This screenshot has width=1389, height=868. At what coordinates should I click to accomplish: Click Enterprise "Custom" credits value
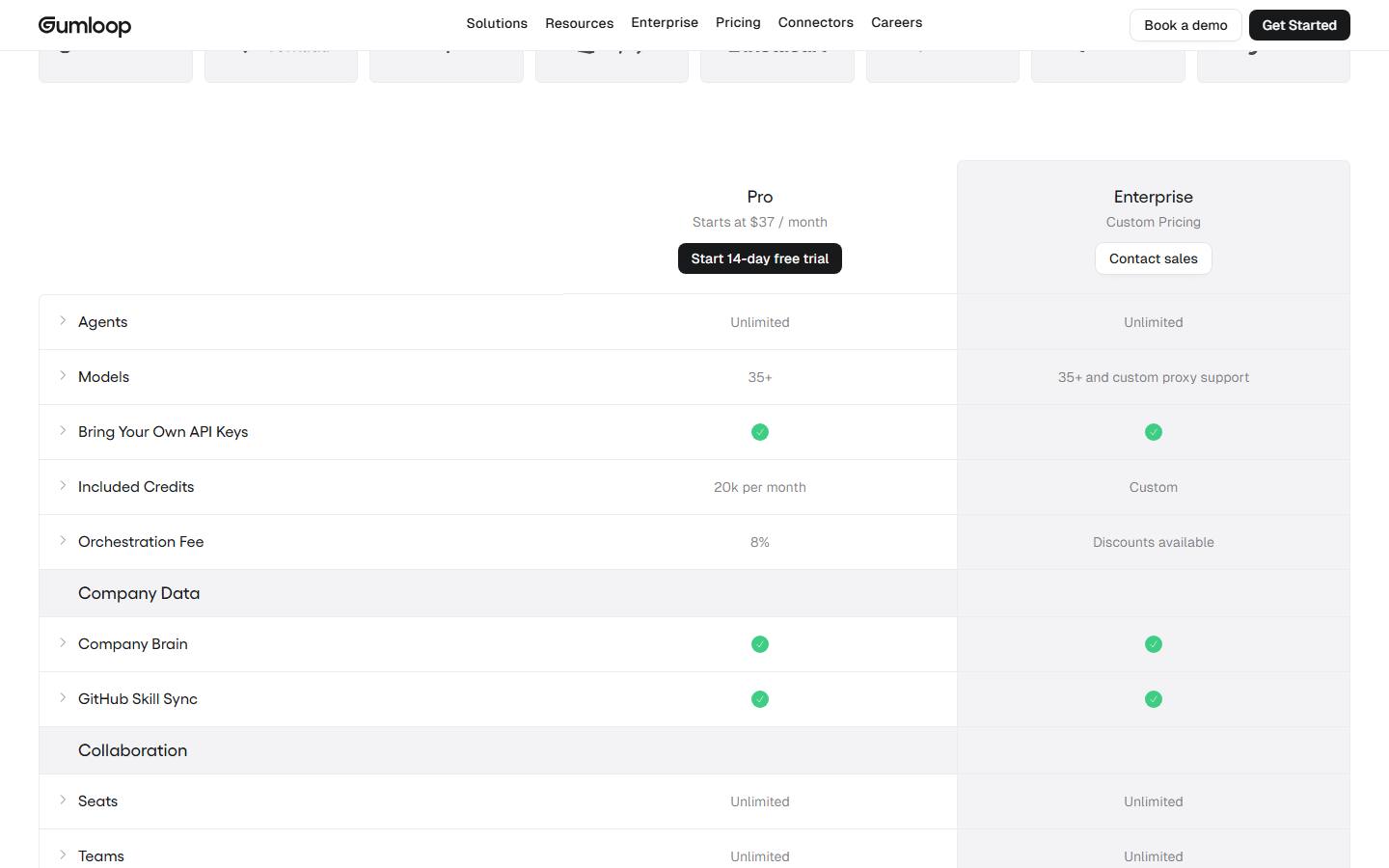pyautogui.click(x=1154, y=487)
